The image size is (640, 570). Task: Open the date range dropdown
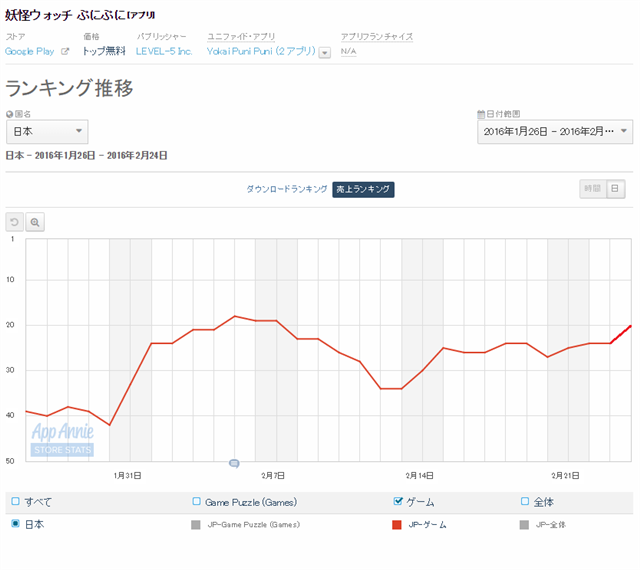click(555, 131)
